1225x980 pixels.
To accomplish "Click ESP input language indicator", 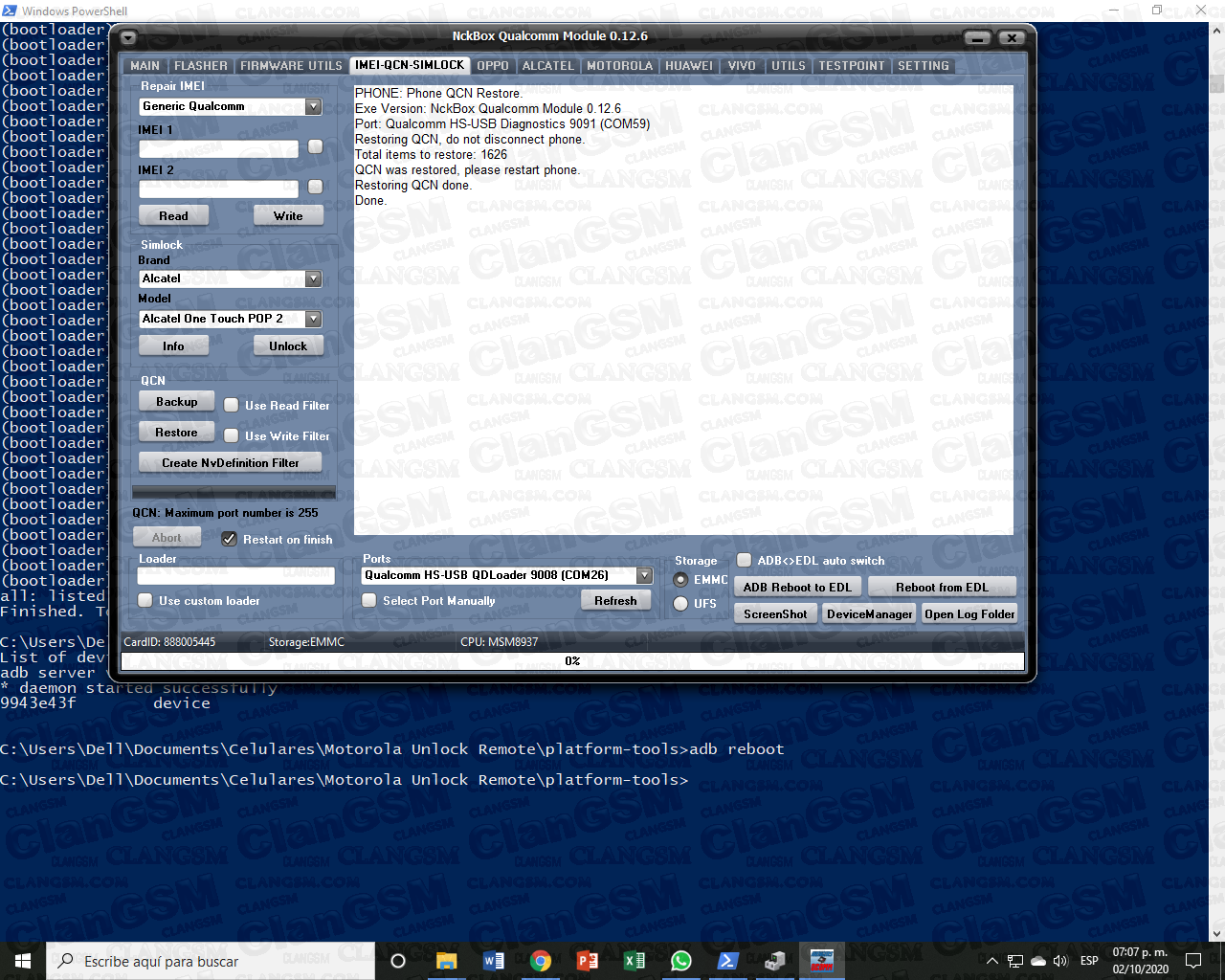I will 1089,961.
